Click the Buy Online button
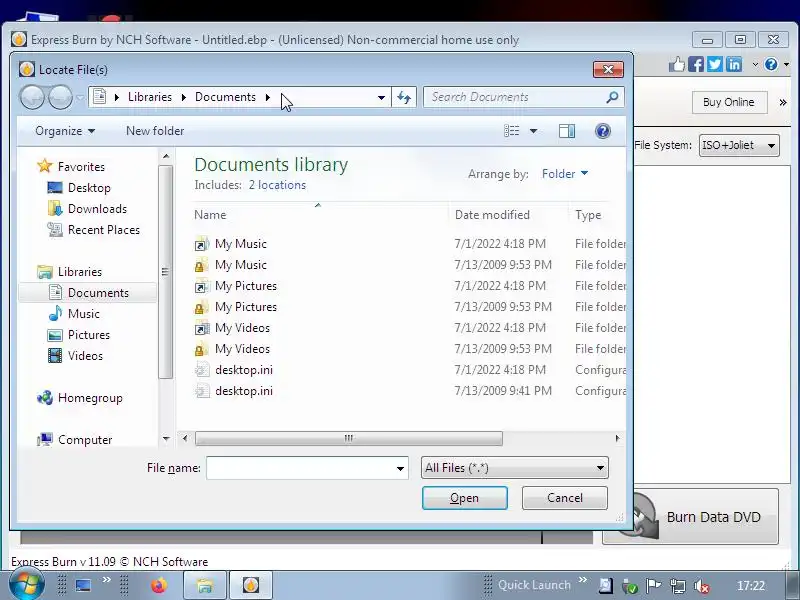This screenshot has height=600, width=800. coord(729,102)
